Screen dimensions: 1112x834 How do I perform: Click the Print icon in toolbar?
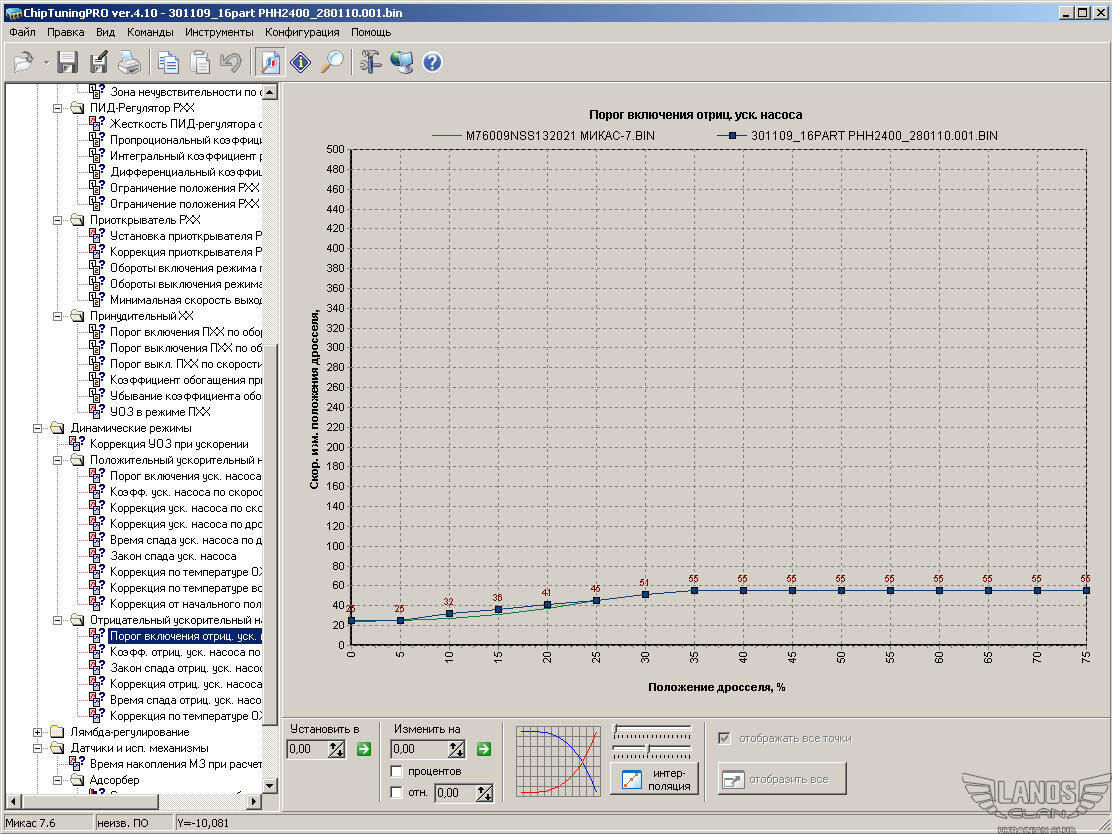click(129, 62)
